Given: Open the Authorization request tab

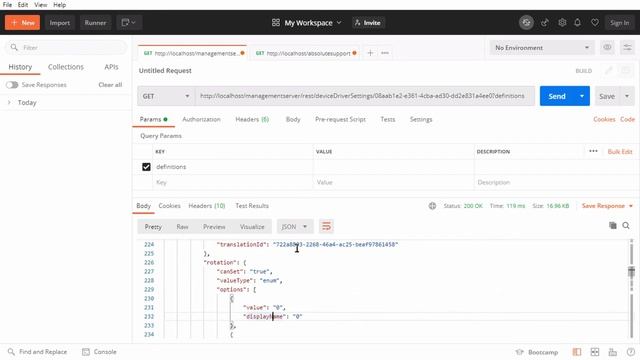Looking at the screenshot, I should pos(201,119).
